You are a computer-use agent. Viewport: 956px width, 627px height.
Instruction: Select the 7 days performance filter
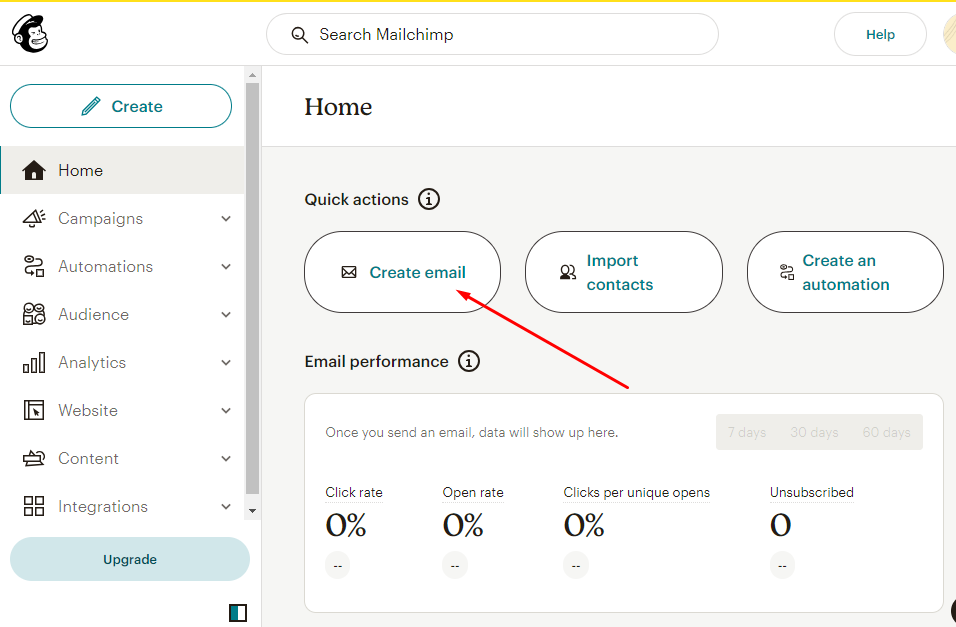(x=746, y=432)
